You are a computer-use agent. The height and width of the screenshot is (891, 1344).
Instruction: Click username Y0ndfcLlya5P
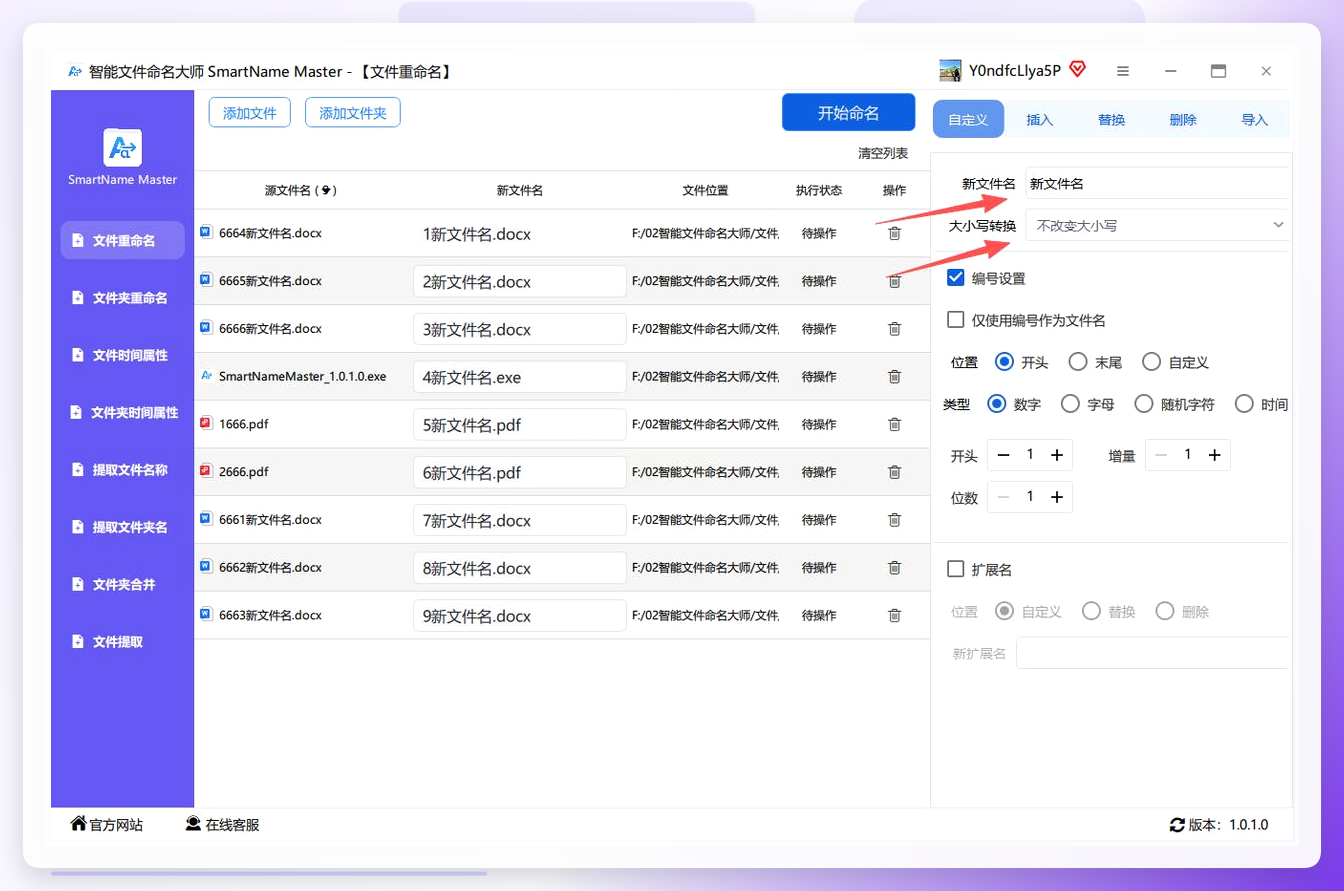tap(1014, 70)
